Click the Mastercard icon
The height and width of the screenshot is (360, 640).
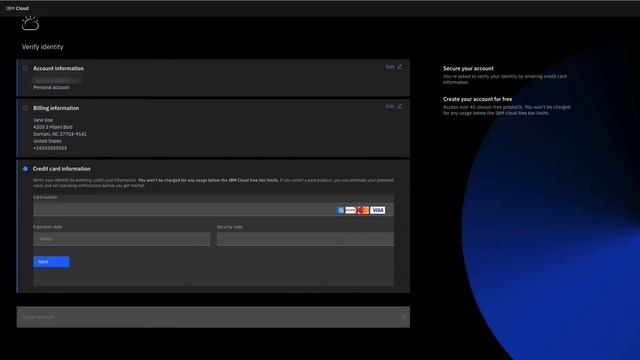click(363, 210)
